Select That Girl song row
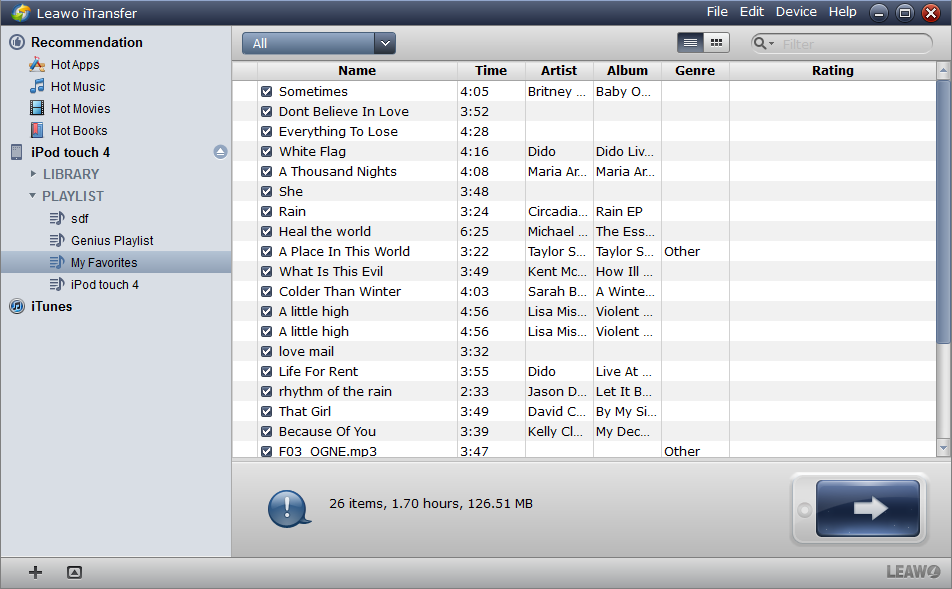952x589 pixels. point(584,411)
